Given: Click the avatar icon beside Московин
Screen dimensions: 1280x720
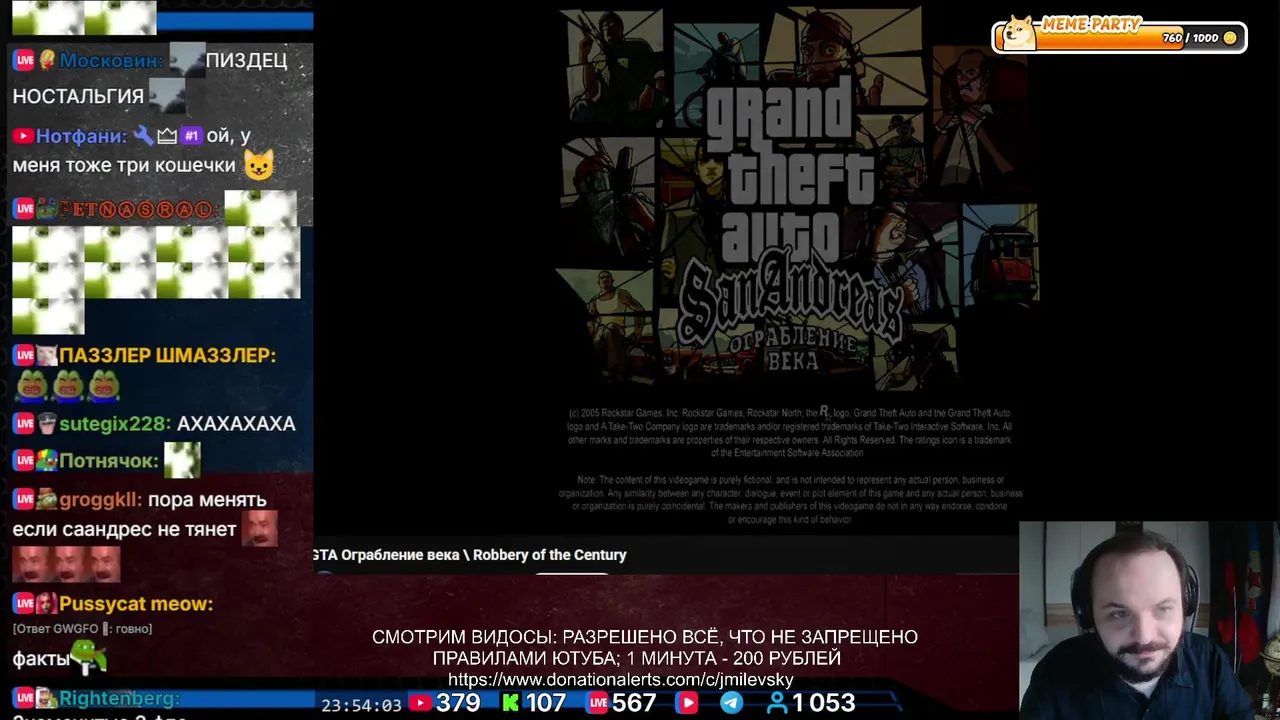Looking at the screenshot, I should 47,60.
